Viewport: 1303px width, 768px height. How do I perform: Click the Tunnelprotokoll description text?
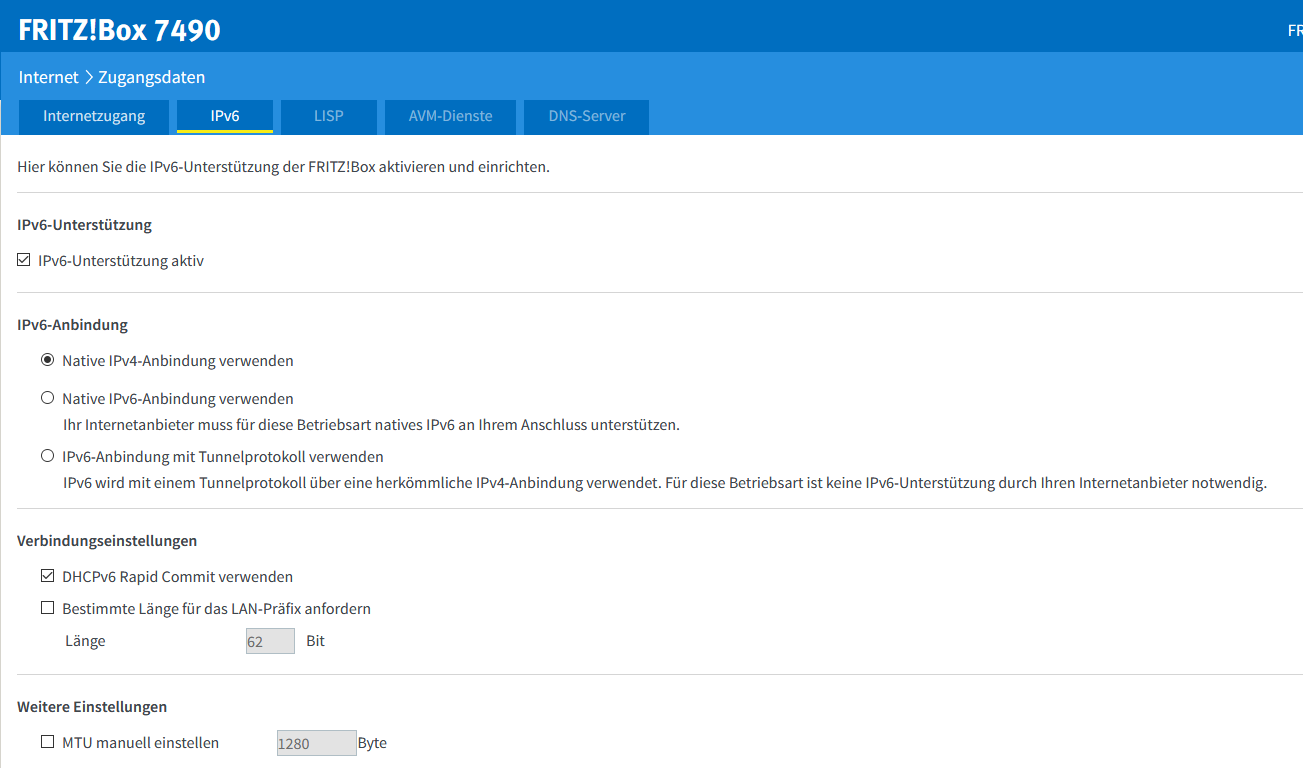(665, 483)
